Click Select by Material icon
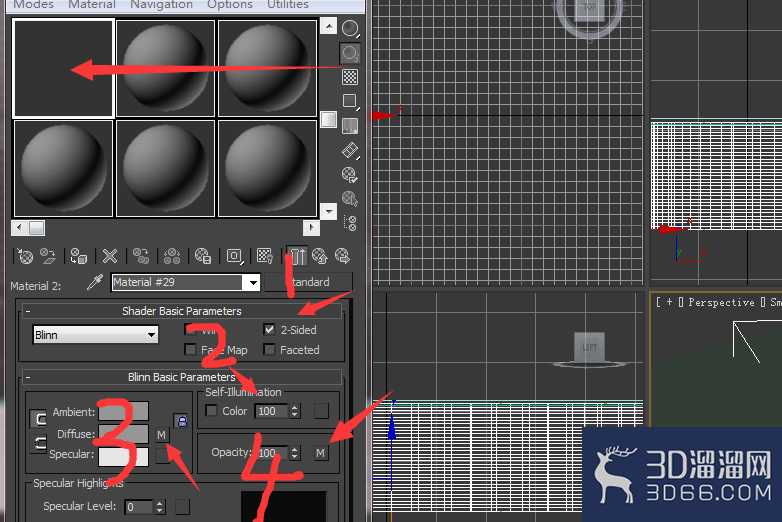This screenshot has width=782, height=522. (x=350, y=199)
